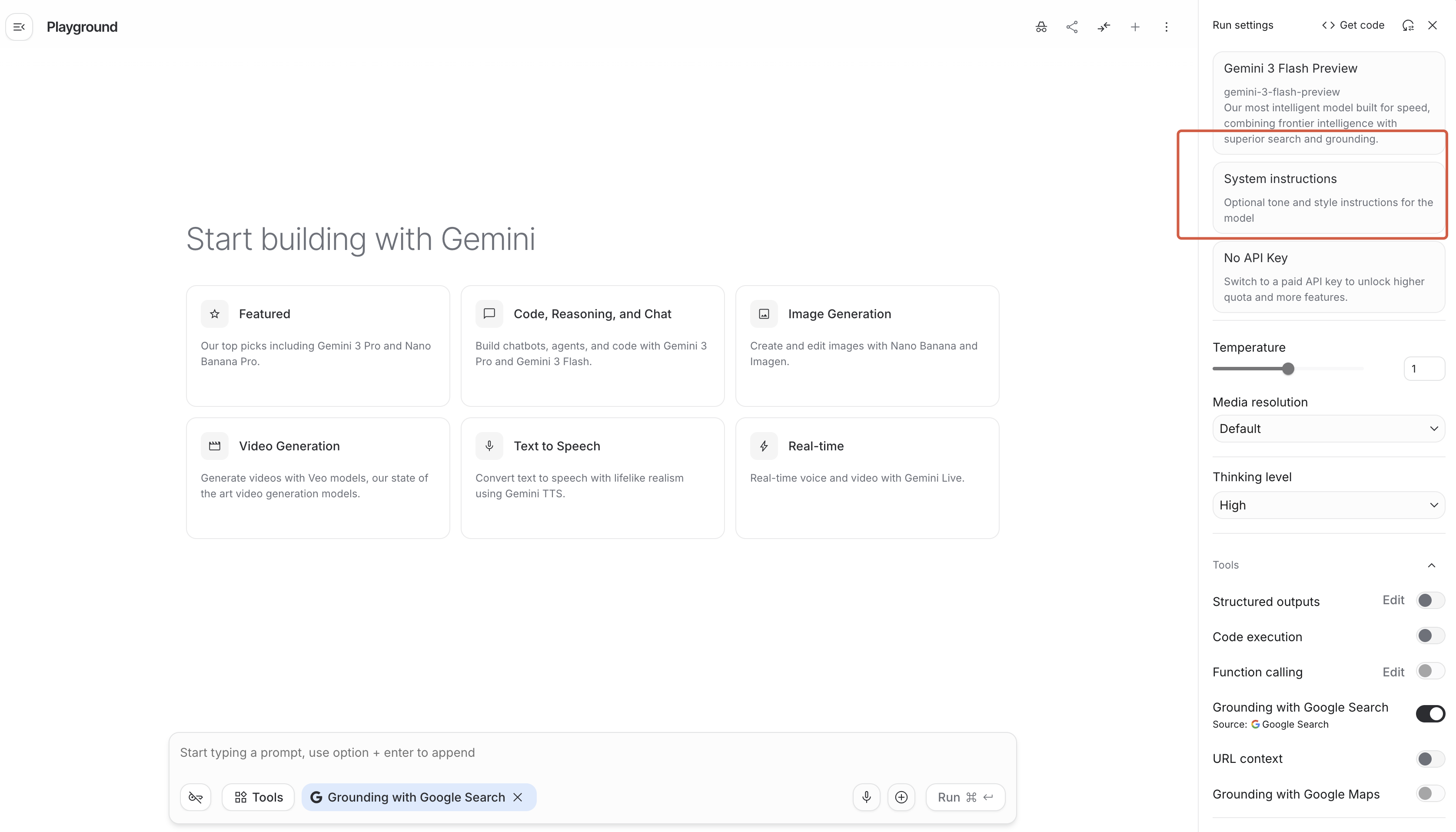Click the incognito temporary chat icon

(1041, 27)
